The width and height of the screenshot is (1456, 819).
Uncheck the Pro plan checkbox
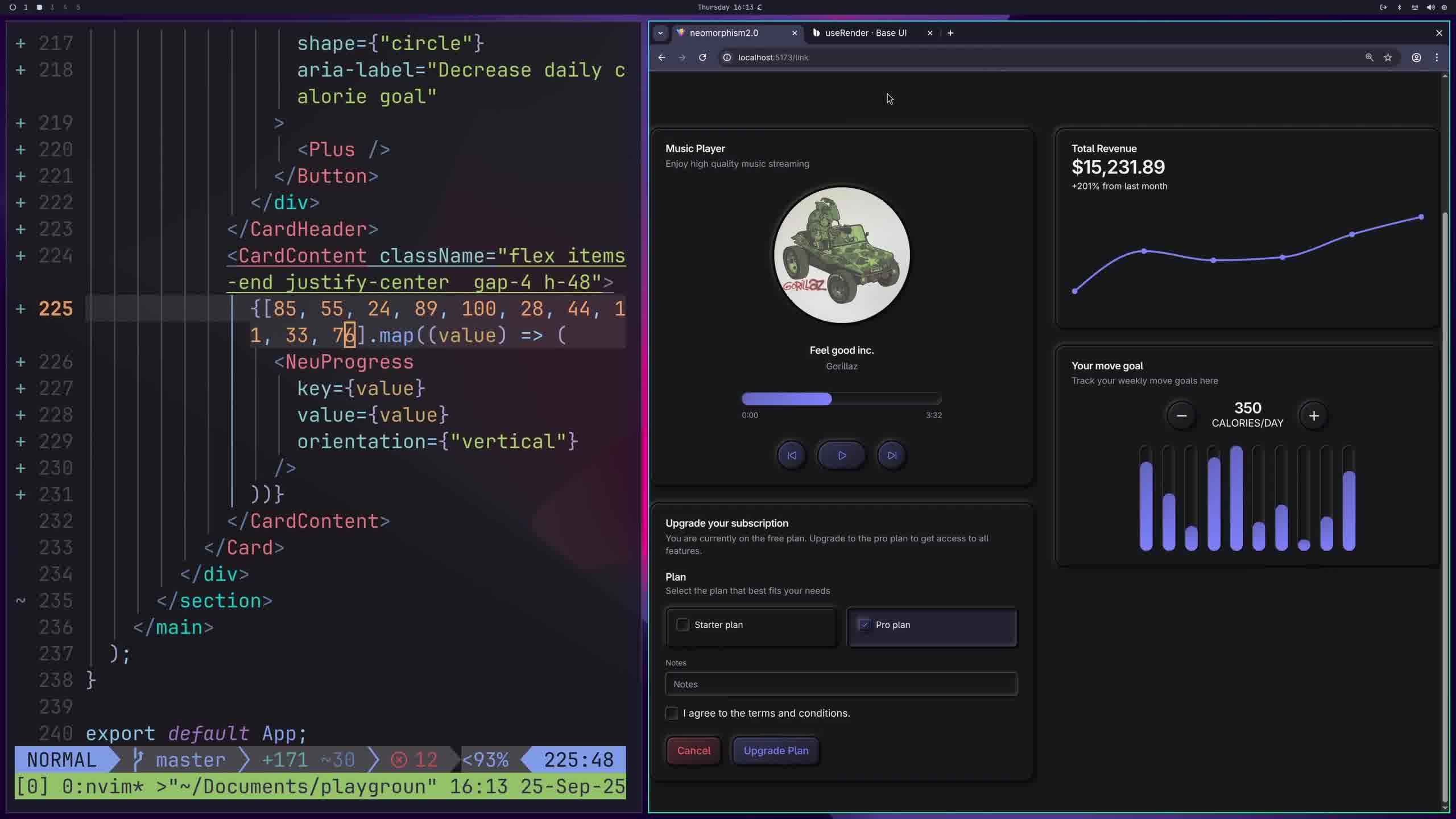click(864, 624)
